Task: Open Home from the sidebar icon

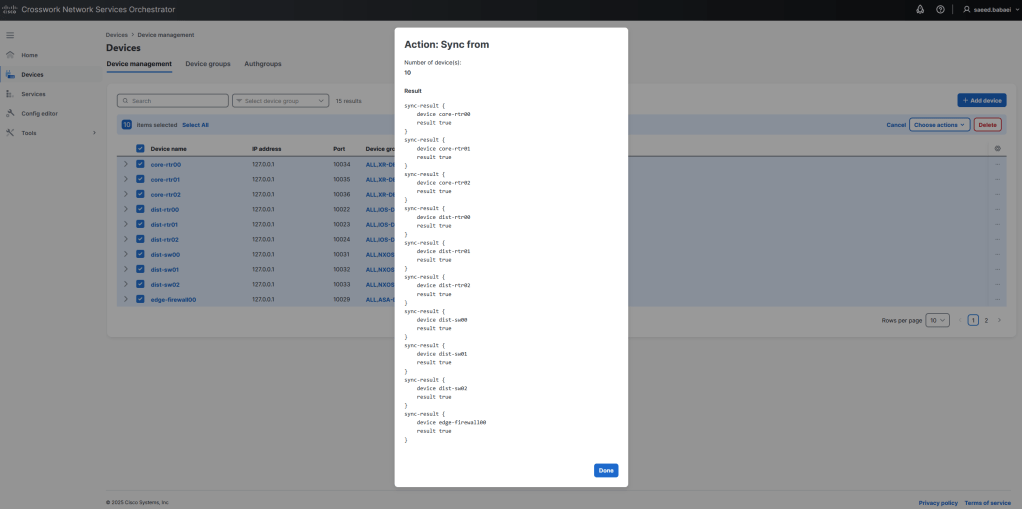Action: [10, 55]
